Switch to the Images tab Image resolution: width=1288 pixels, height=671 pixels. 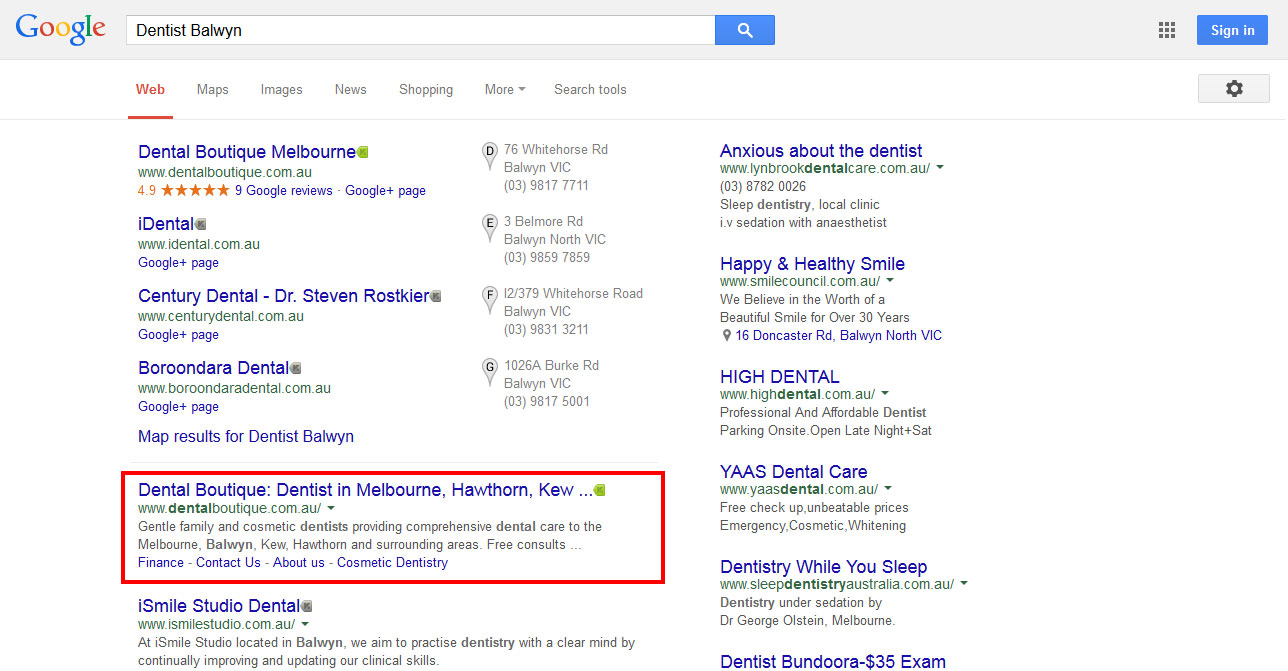[282, 89]
